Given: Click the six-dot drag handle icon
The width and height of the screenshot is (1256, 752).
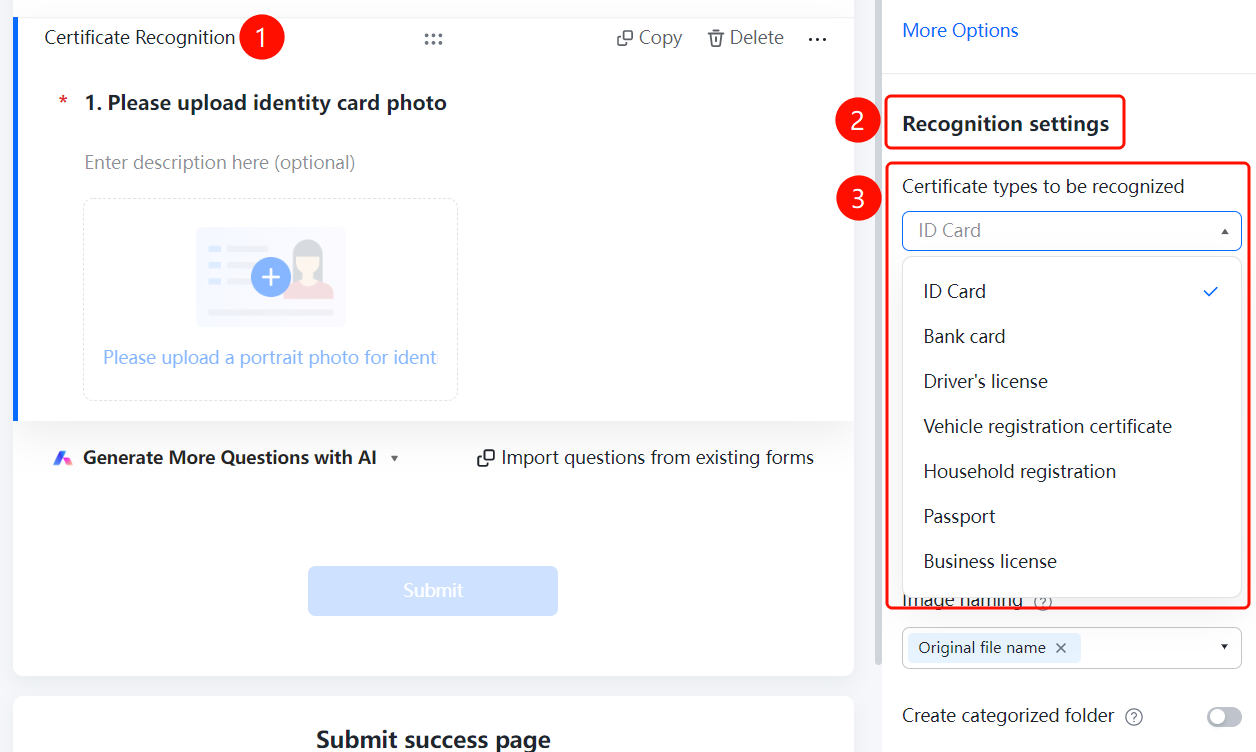Looking at the screenshot, I should (433, 39).
